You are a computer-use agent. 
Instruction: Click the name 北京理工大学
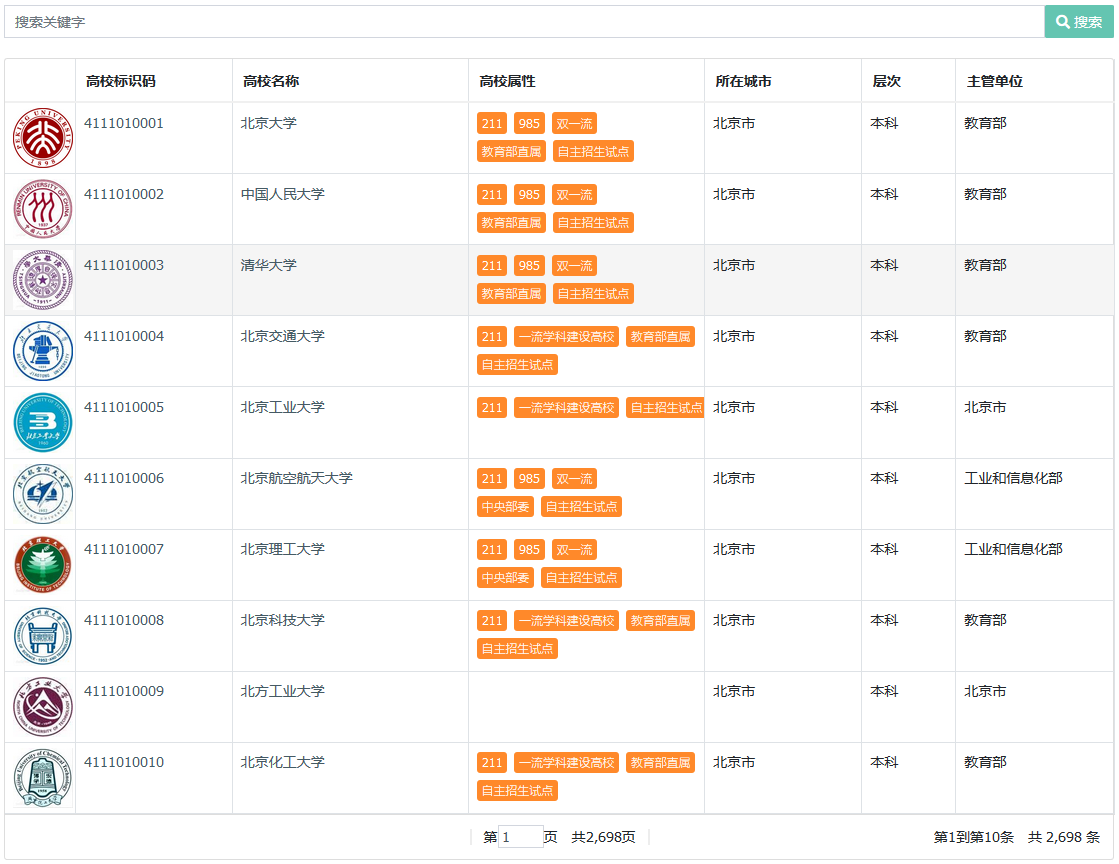click(x=283, y=549)
